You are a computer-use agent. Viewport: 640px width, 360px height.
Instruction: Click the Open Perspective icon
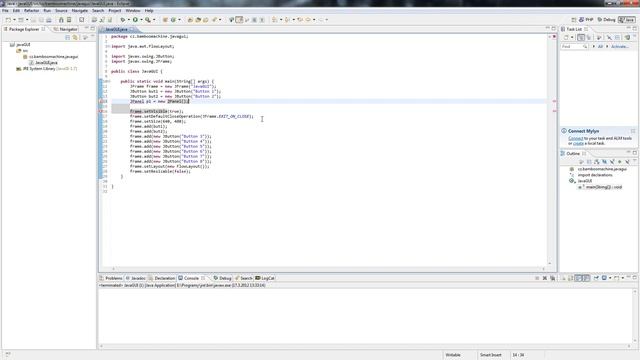click(x=574, y=20)
